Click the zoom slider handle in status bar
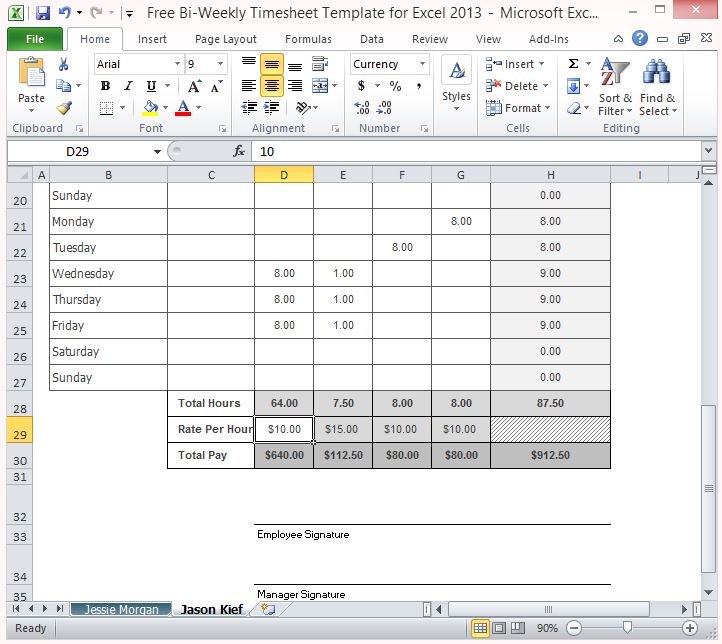 pyautogui.click(x=627, y=628)
